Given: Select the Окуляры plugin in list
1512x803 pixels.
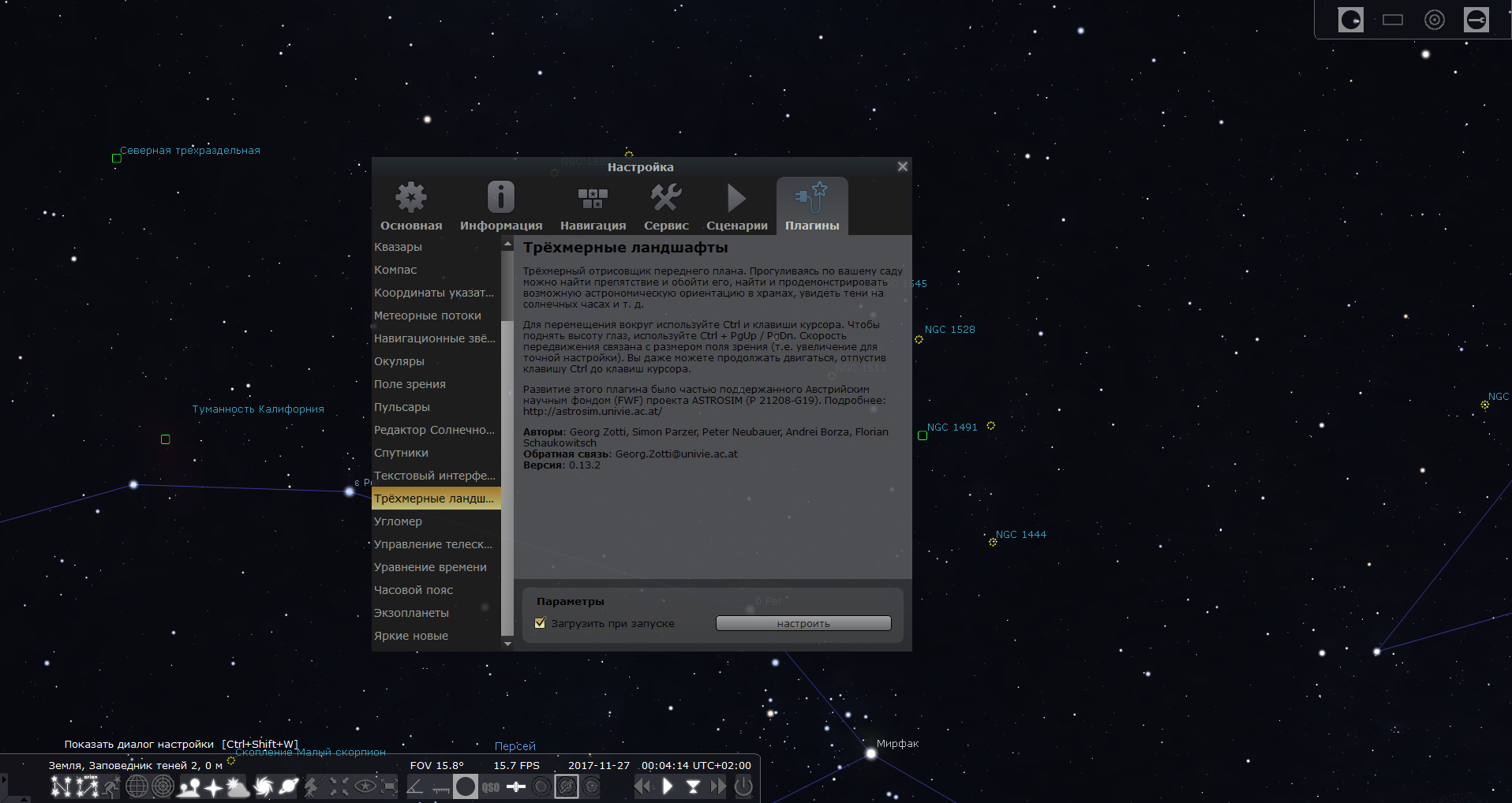Looking at the screenshot, I should tap(399, 361).
